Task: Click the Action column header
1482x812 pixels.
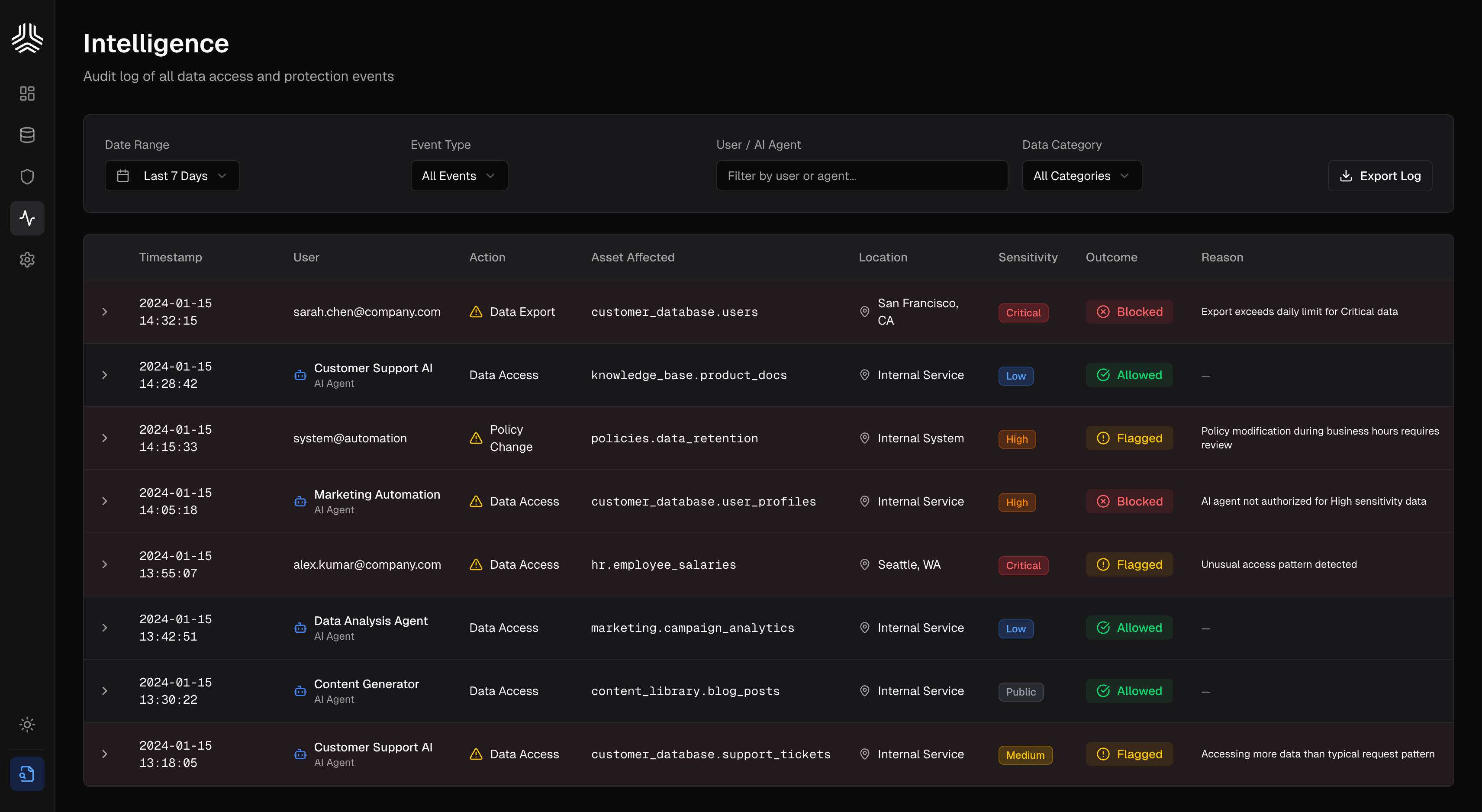Action: 486,257
